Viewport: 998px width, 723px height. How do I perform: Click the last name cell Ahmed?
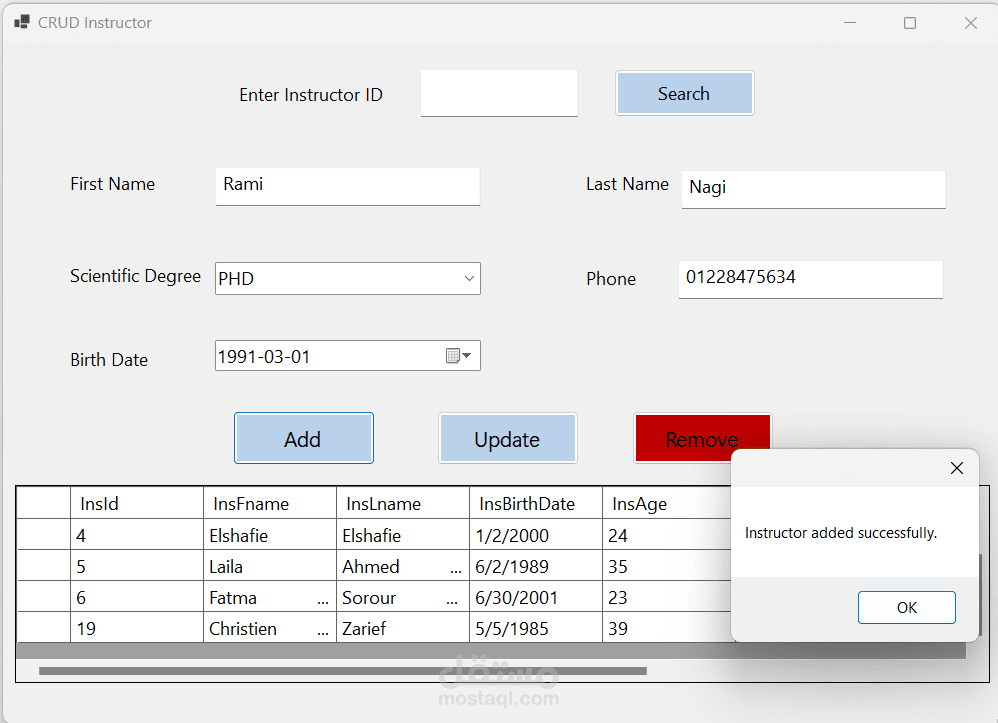click(x=403, y=566)
